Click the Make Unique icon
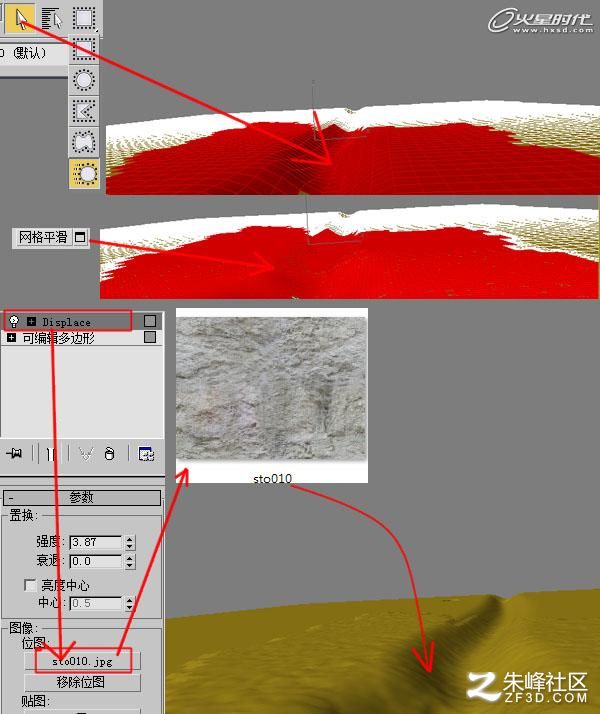 (86, 454)
